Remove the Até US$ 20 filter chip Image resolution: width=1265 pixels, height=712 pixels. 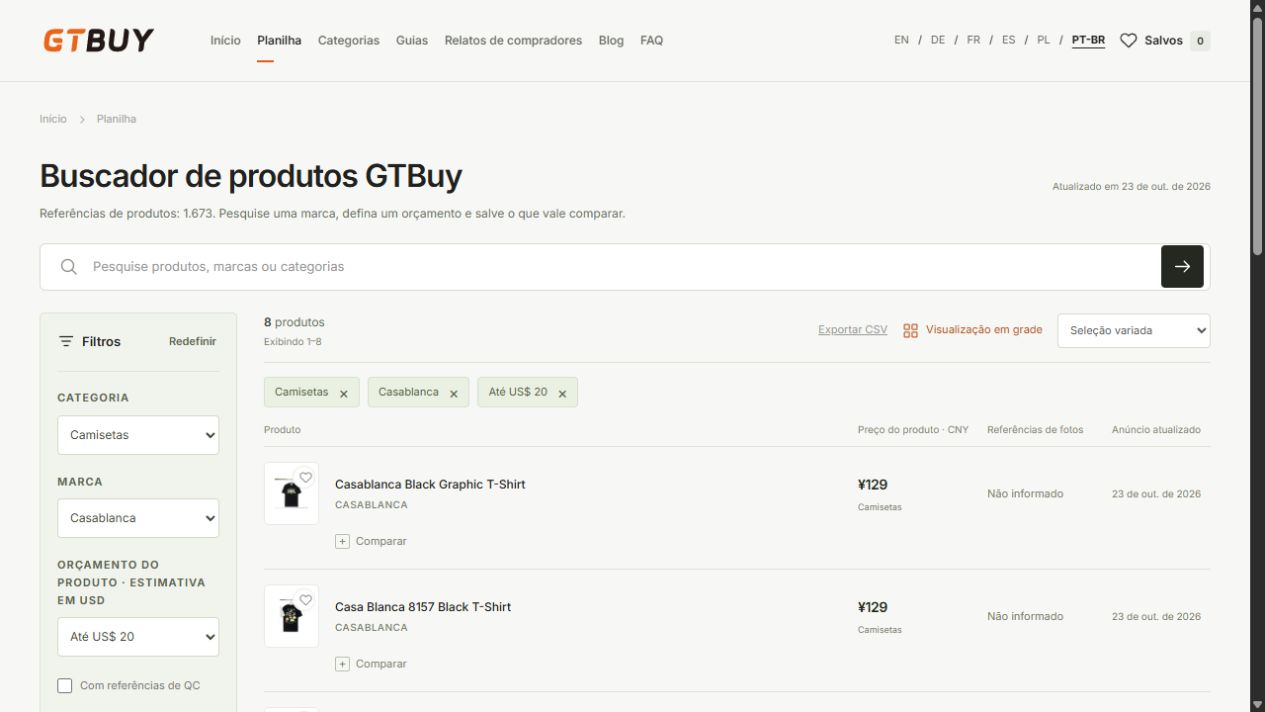(562, 393)
